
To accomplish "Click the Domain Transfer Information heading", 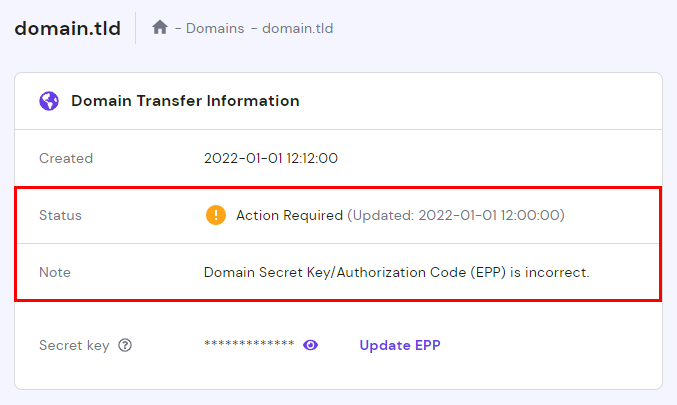I will point(185,101).
